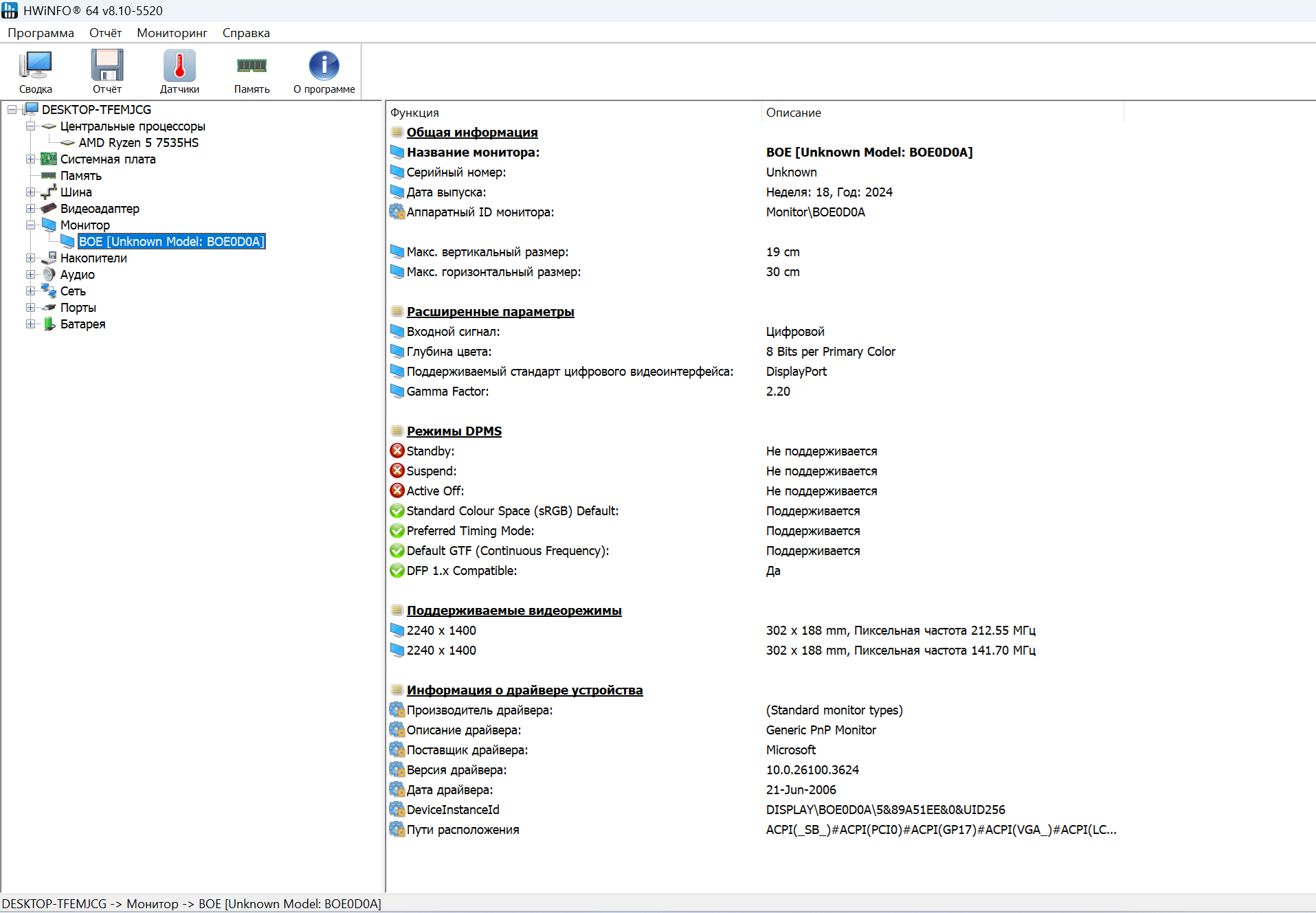
Task: Select BOE [Unknown Model: BOE0D0A] tree item
Action: pyautogui.click(x=171, y=242)
